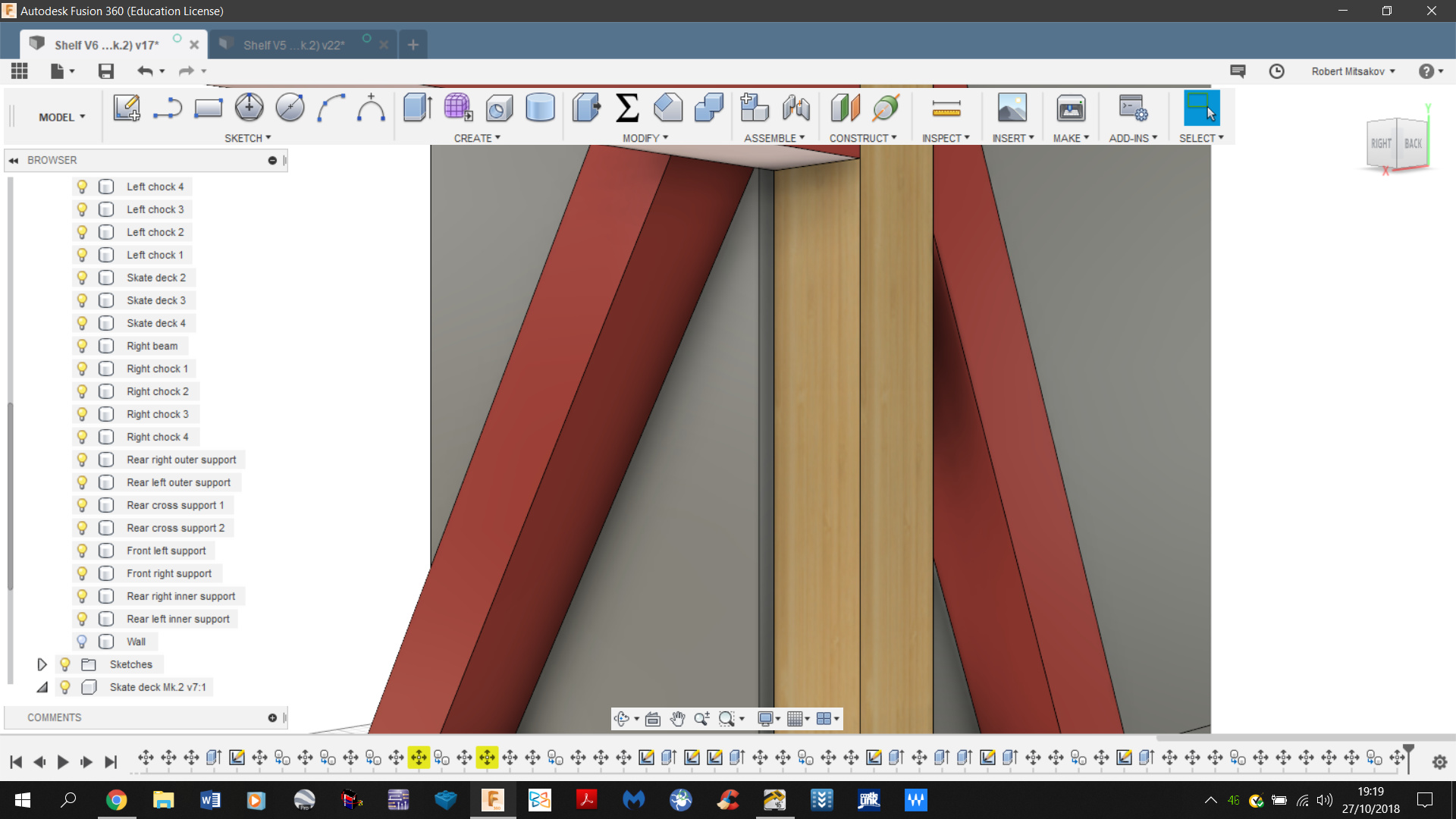1456x819 pixels.
Task: Click the Insert Decal image tool
Action: tap(1012, 108)
